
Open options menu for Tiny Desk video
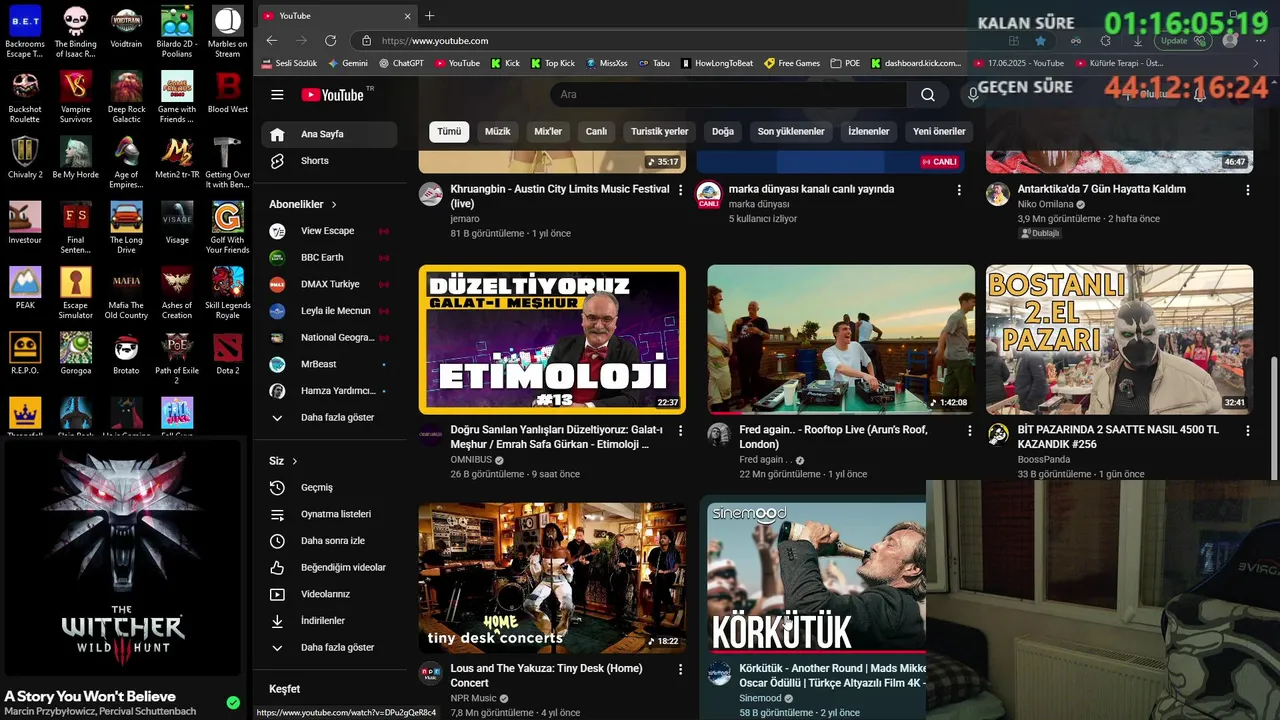tap(681, 670)
